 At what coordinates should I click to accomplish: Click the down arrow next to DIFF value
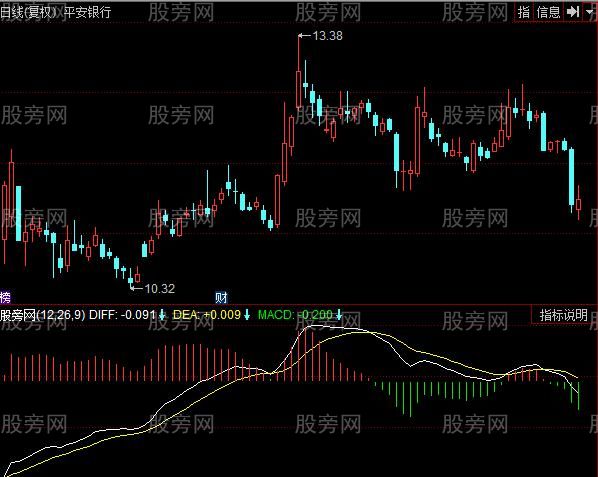(162, 315)
